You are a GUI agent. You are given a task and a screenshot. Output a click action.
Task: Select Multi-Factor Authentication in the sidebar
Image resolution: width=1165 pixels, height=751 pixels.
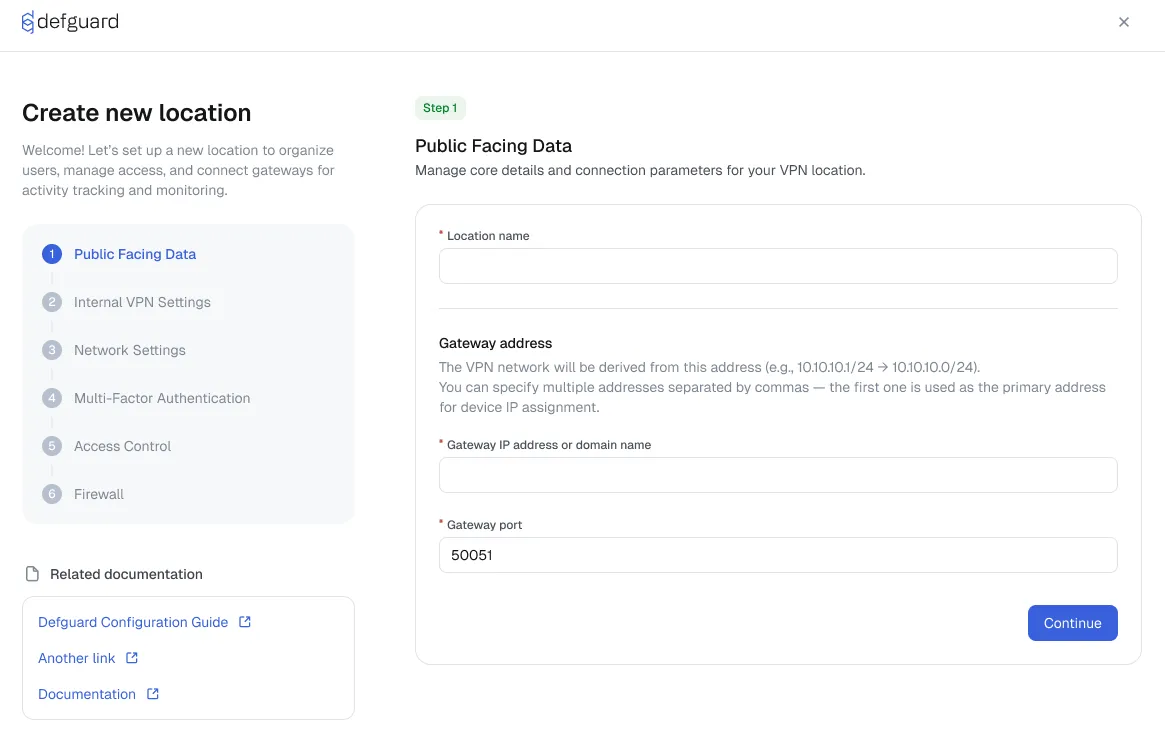(x=161, y=398)
